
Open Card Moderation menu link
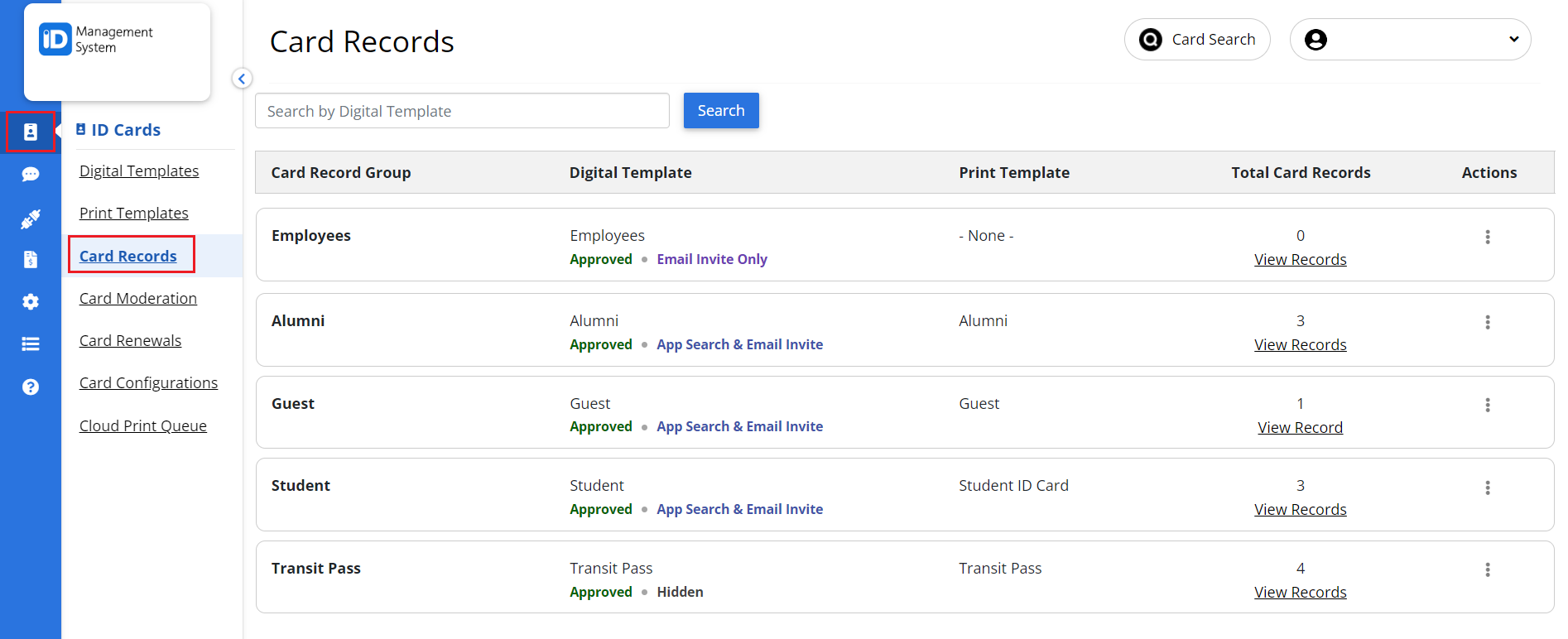coord(138,299)
